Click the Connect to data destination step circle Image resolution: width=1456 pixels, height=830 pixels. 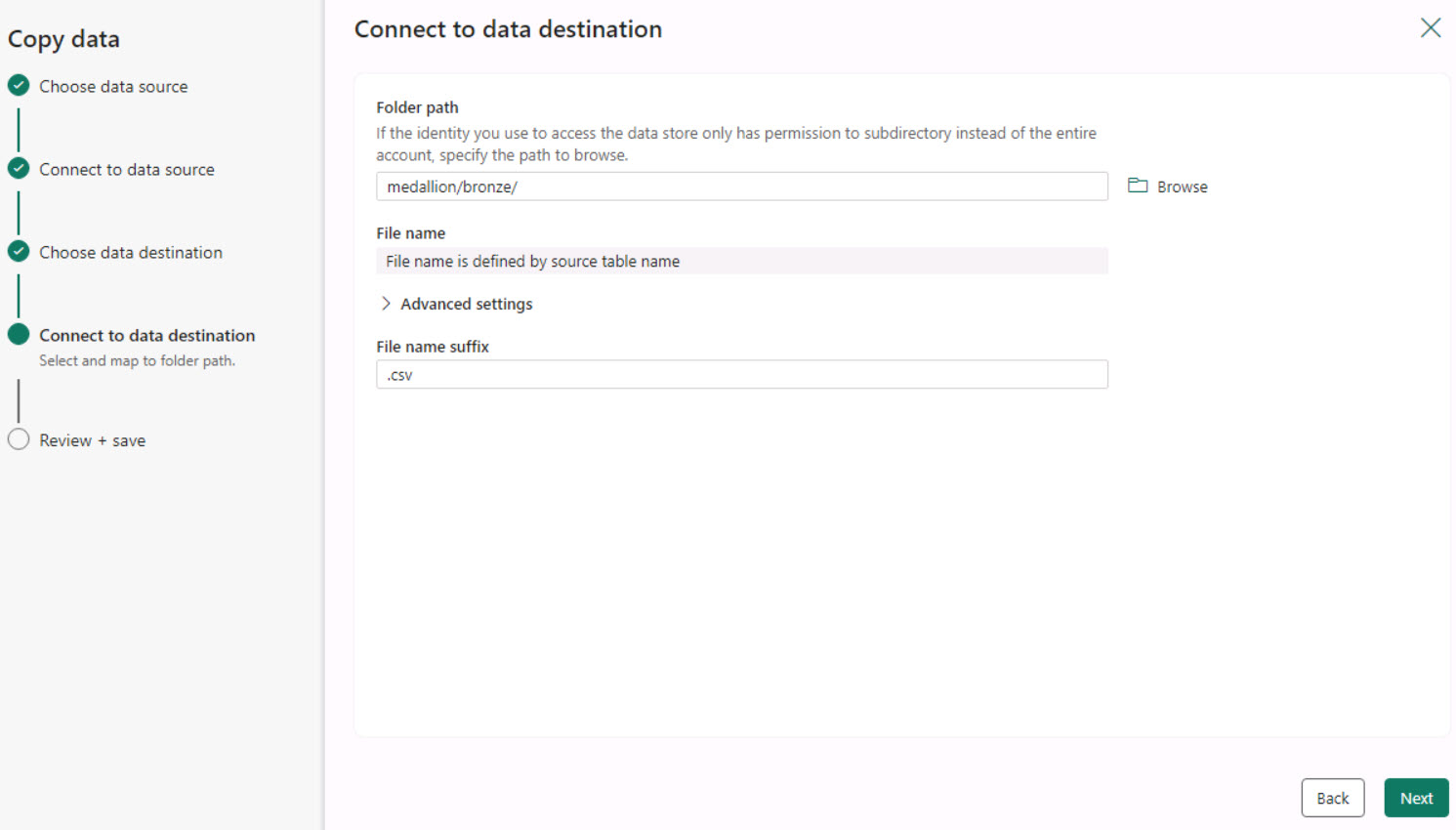coord(19,335)
